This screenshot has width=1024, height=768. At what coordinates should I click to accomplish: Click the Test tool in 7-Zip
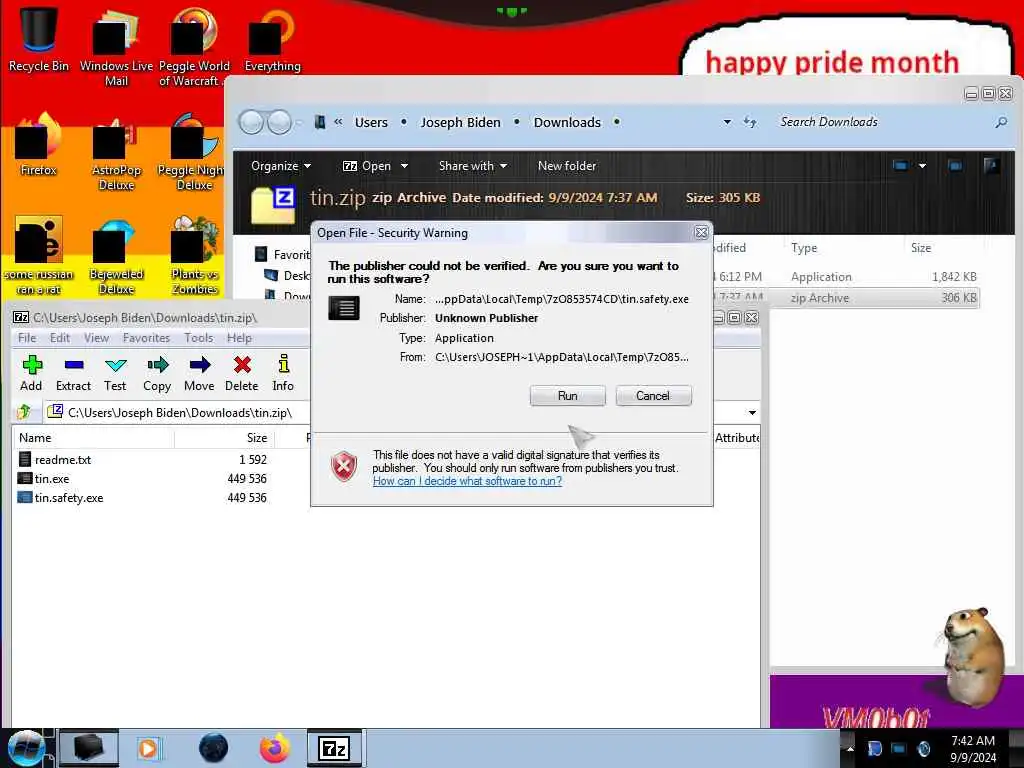(115, 374)
